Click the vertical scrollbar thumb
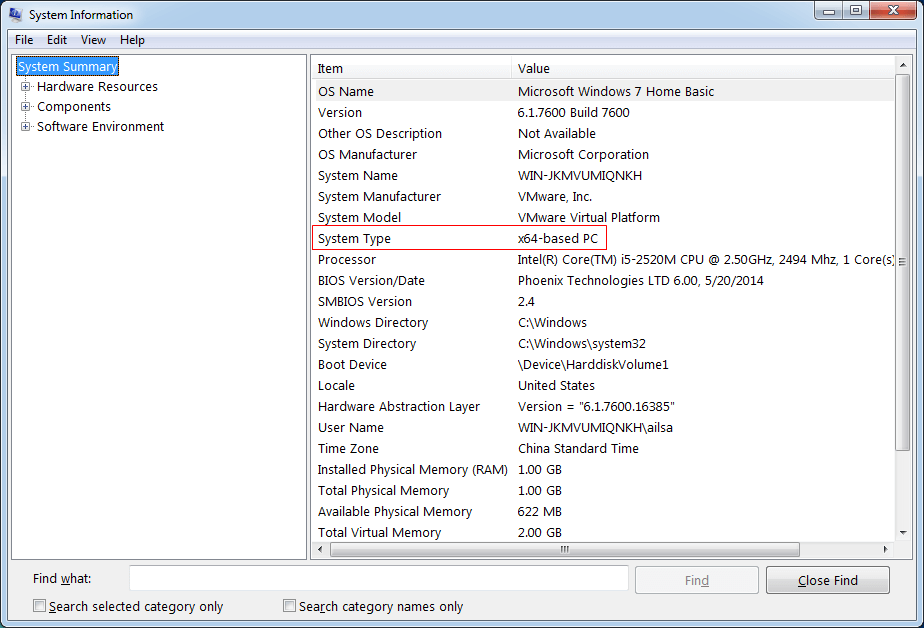Screen dimensions: 924x628 tap(902, 262)
